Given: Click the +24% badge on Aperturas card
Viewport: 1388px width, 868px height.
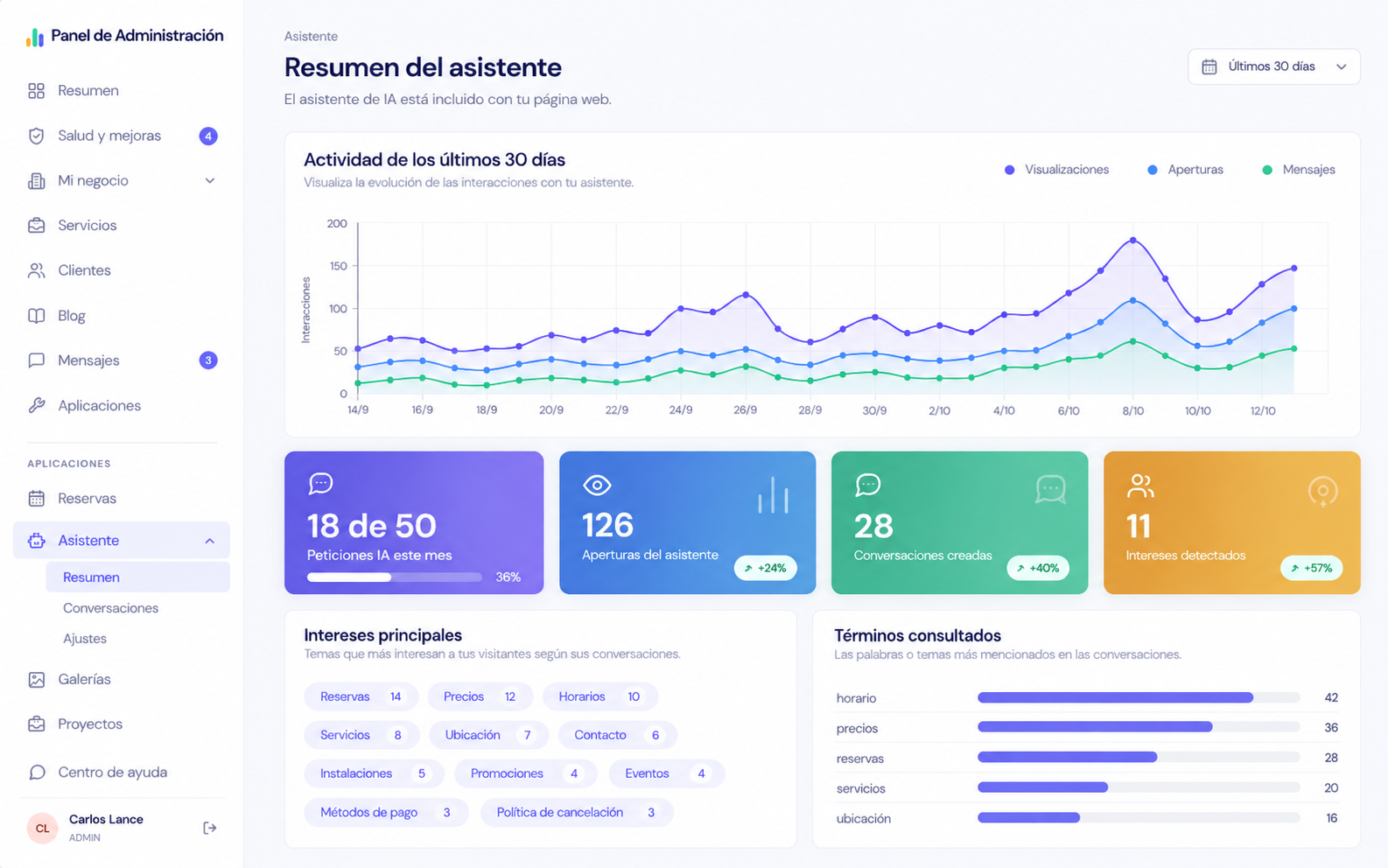Looking at the screenshot, I should coord(765,568).
